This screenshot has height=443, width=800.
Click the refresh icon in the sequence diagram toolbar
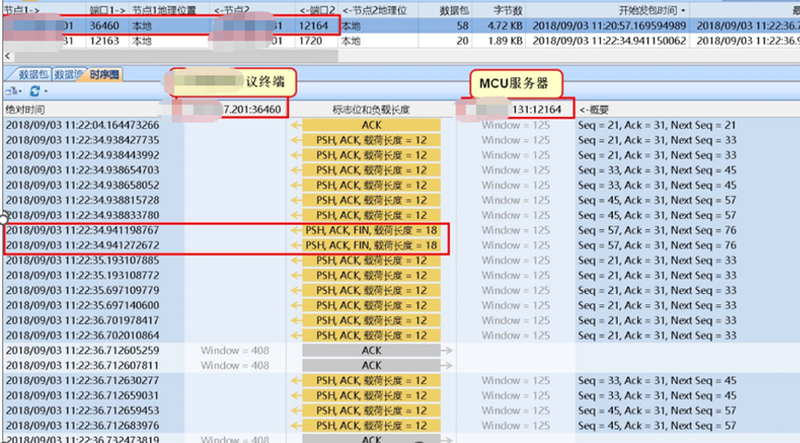coord(35,91)
